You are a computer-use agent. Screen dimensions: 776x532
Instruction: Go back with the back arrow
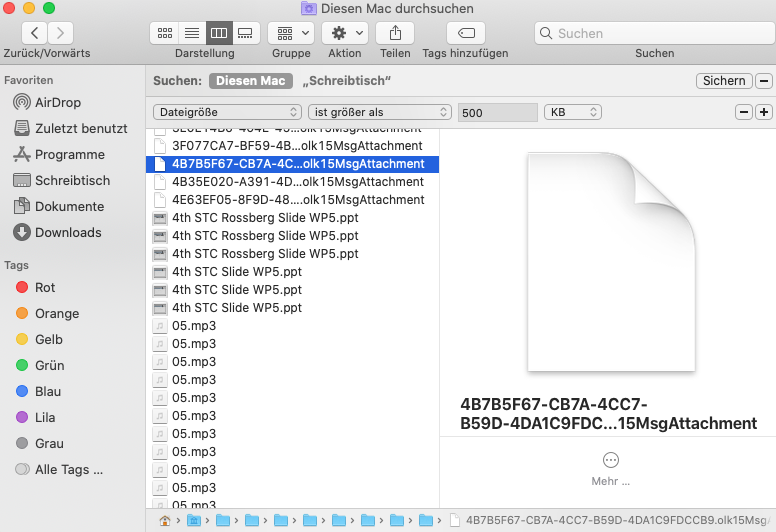(33, 33)
